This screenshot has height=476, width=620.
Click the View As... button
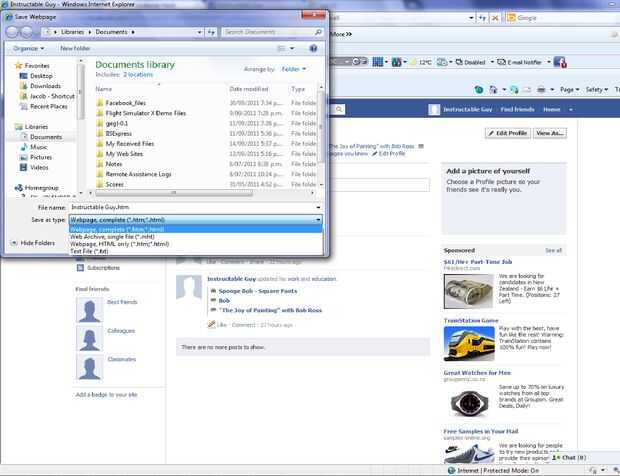[550, 133]
